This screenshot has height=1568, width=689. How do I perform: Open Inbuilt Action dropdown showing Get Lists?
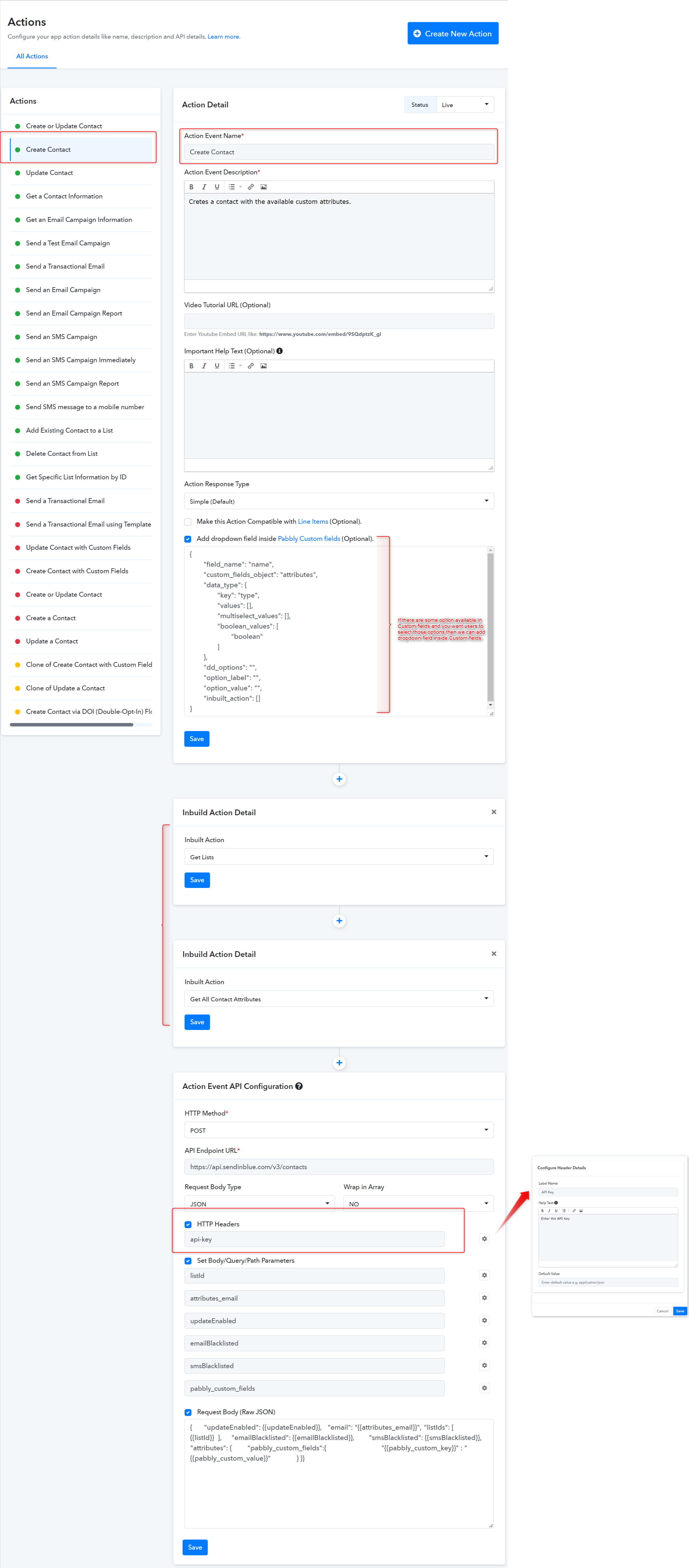coord(339,856)
